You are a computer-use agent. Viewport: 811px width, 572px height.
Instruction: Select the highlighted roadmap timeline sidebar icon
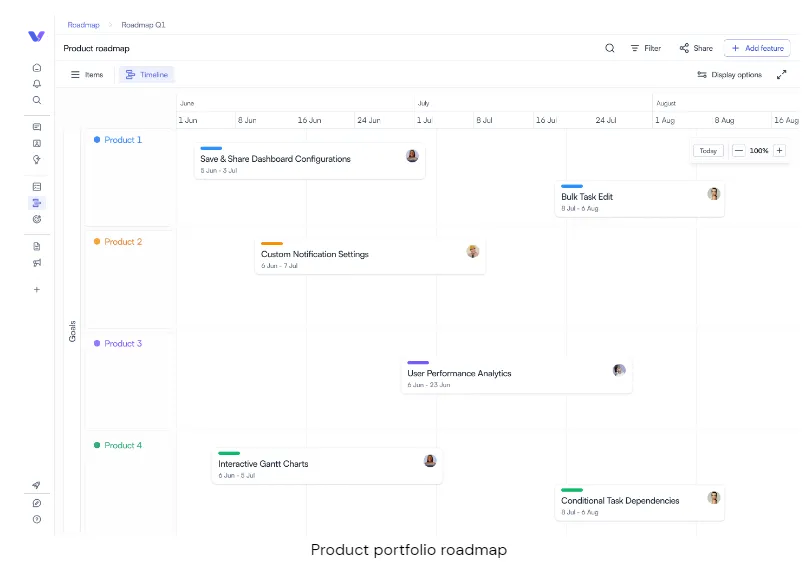tap(37, 203)
